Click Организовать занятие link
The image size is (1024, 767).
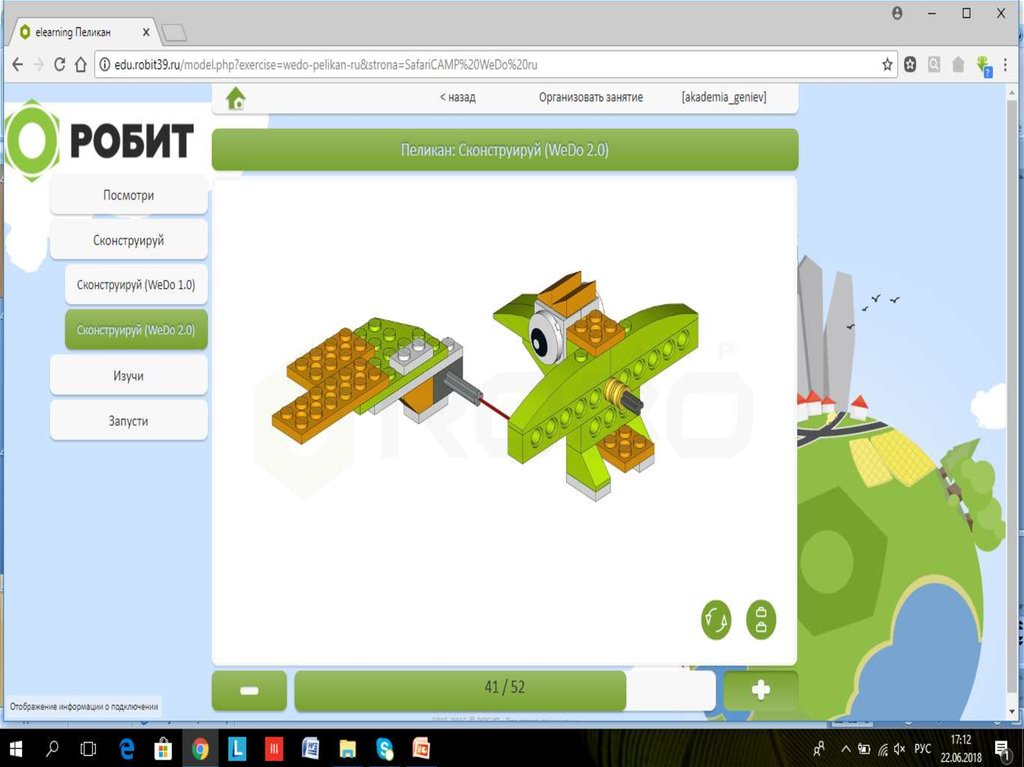[590, 97]
